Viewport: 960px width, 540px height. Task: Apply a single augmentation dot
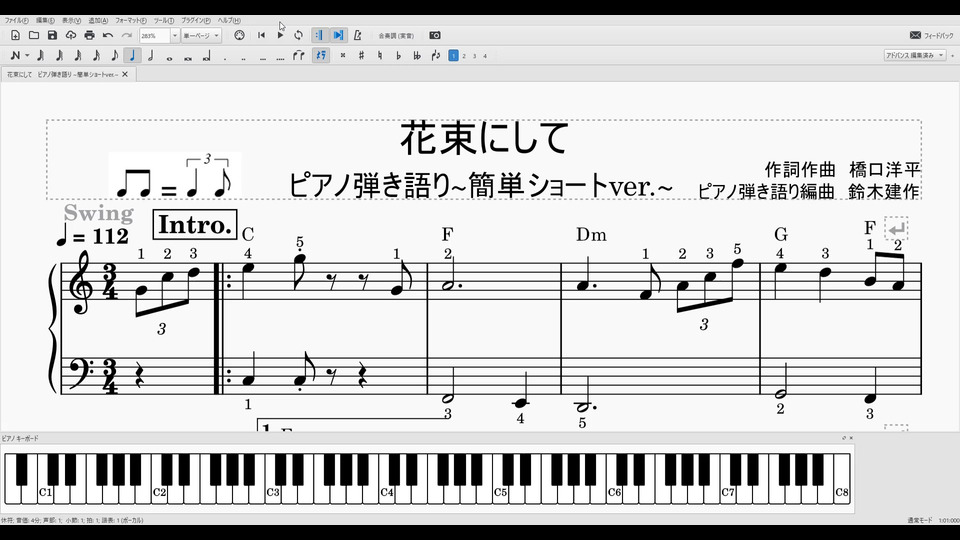(x=225, y=59)
